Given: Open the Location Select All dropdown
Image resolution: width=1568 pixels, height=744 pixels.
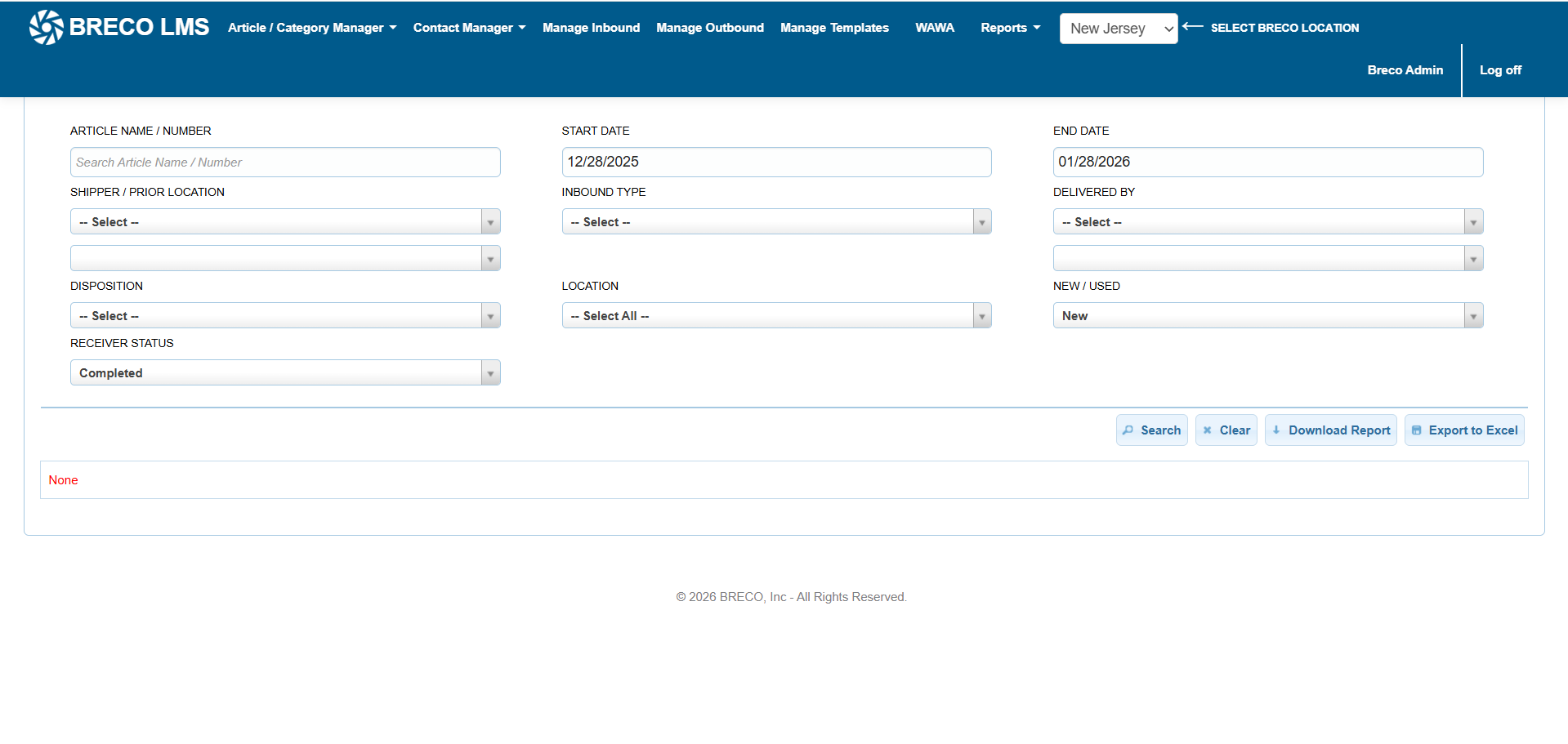Looking at the screenshot, I should 776,316.
